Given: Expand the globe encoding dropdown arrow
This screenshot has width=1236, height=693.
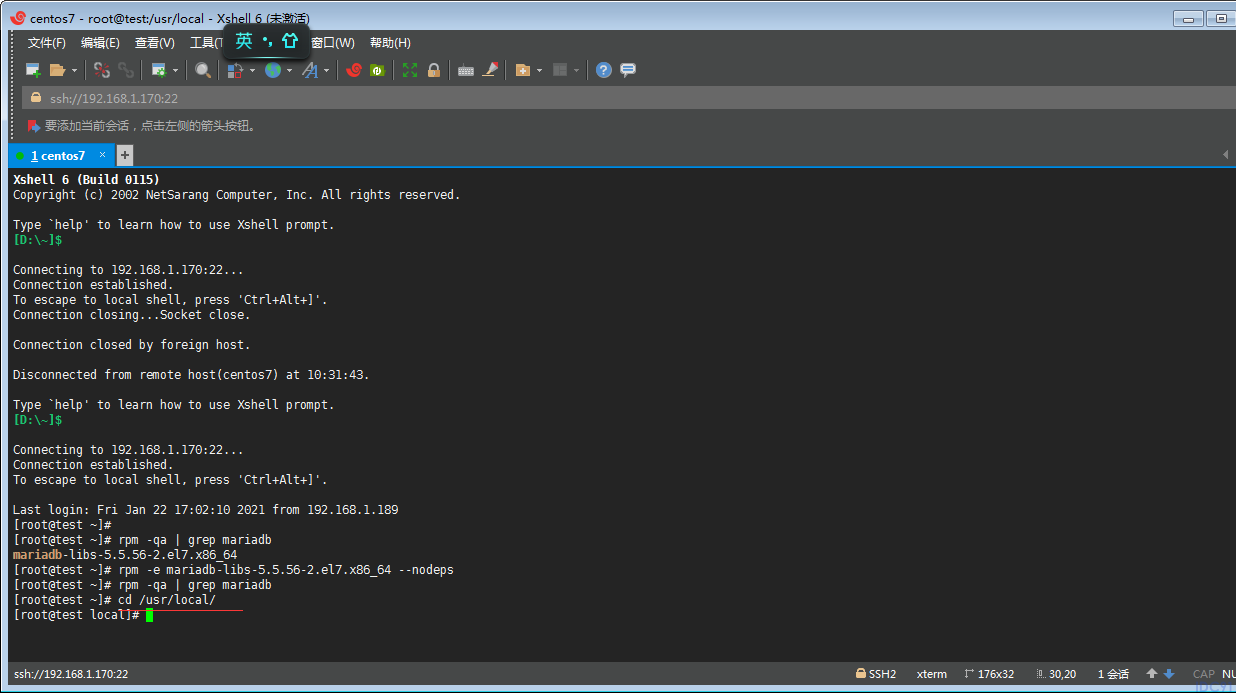Looking at the screenshot, I should point(289,71).
